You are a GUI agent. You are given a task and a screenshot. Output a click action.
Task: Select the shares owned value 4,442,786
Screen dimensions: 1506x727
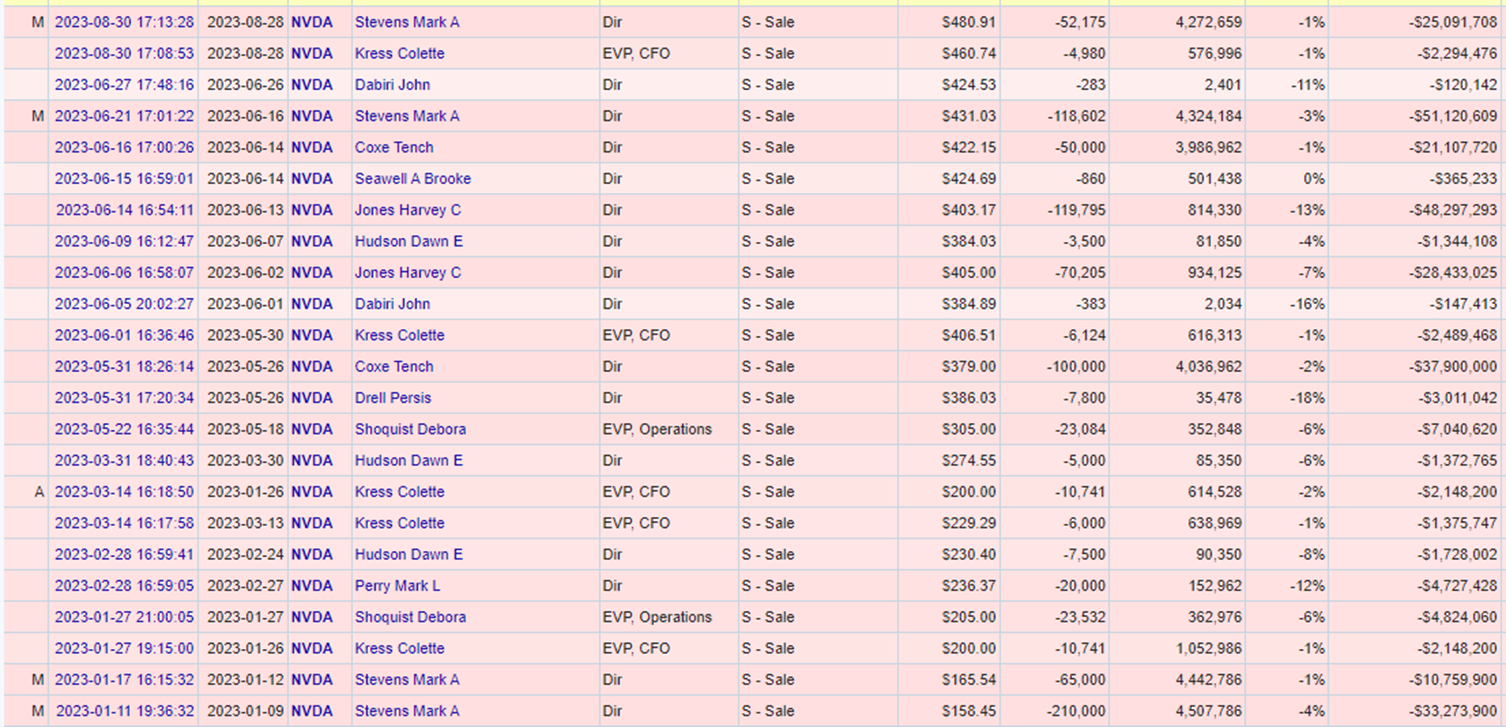pos(1209,680)
